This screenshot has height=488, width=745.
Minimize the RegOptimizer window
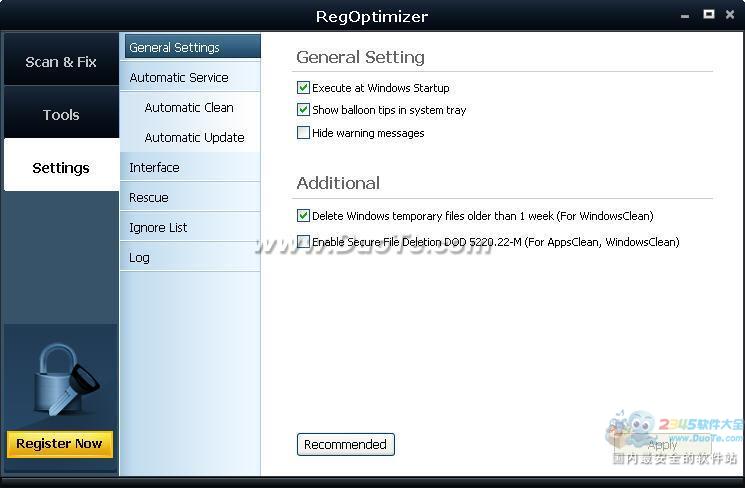[685, 16]
